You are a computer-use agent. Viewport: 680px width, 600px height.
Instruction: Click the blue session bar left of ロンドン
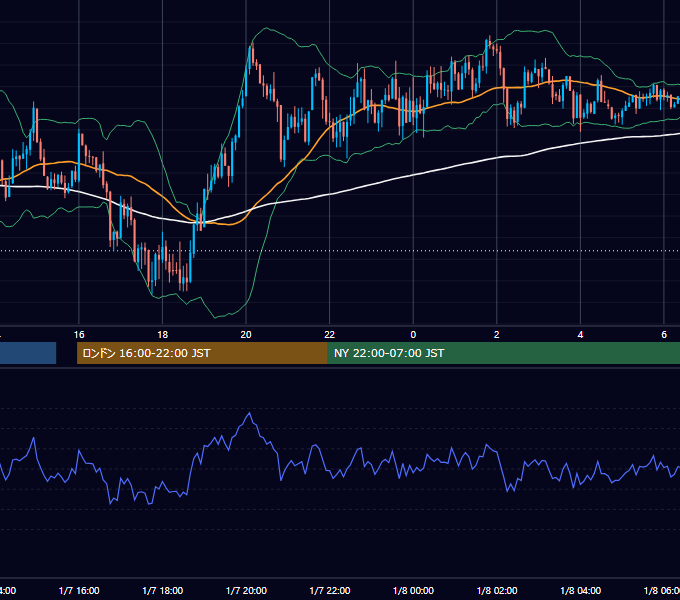(x=28, y=353)
